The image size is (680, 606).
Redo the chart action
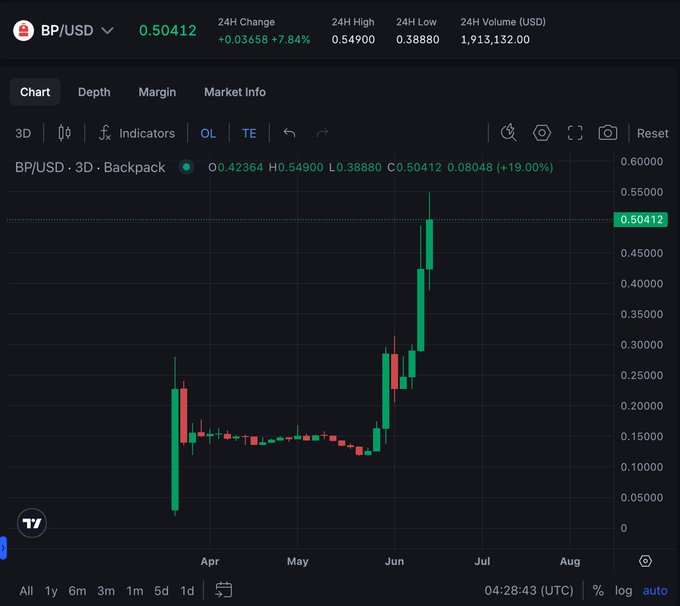pyautogui.click(x=322, y=133)
